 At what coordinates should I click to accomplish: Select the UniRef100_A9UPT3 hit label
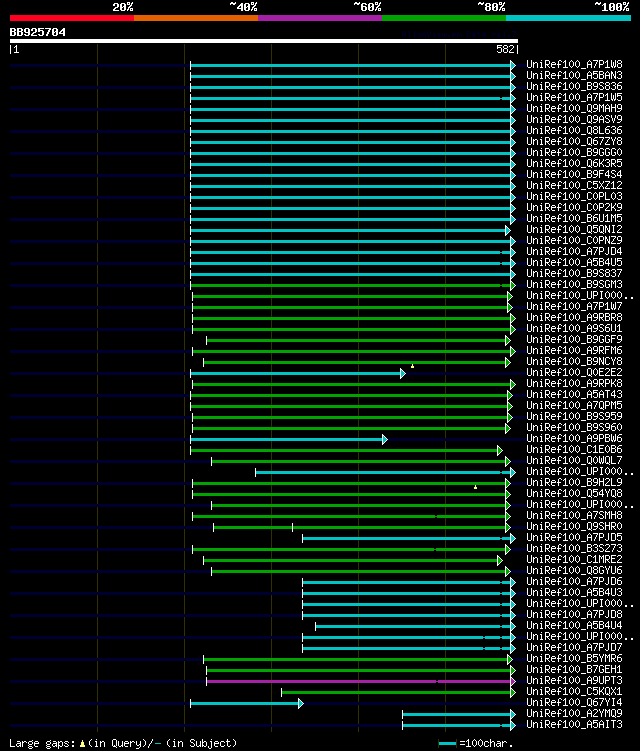[x=574, y=680]
